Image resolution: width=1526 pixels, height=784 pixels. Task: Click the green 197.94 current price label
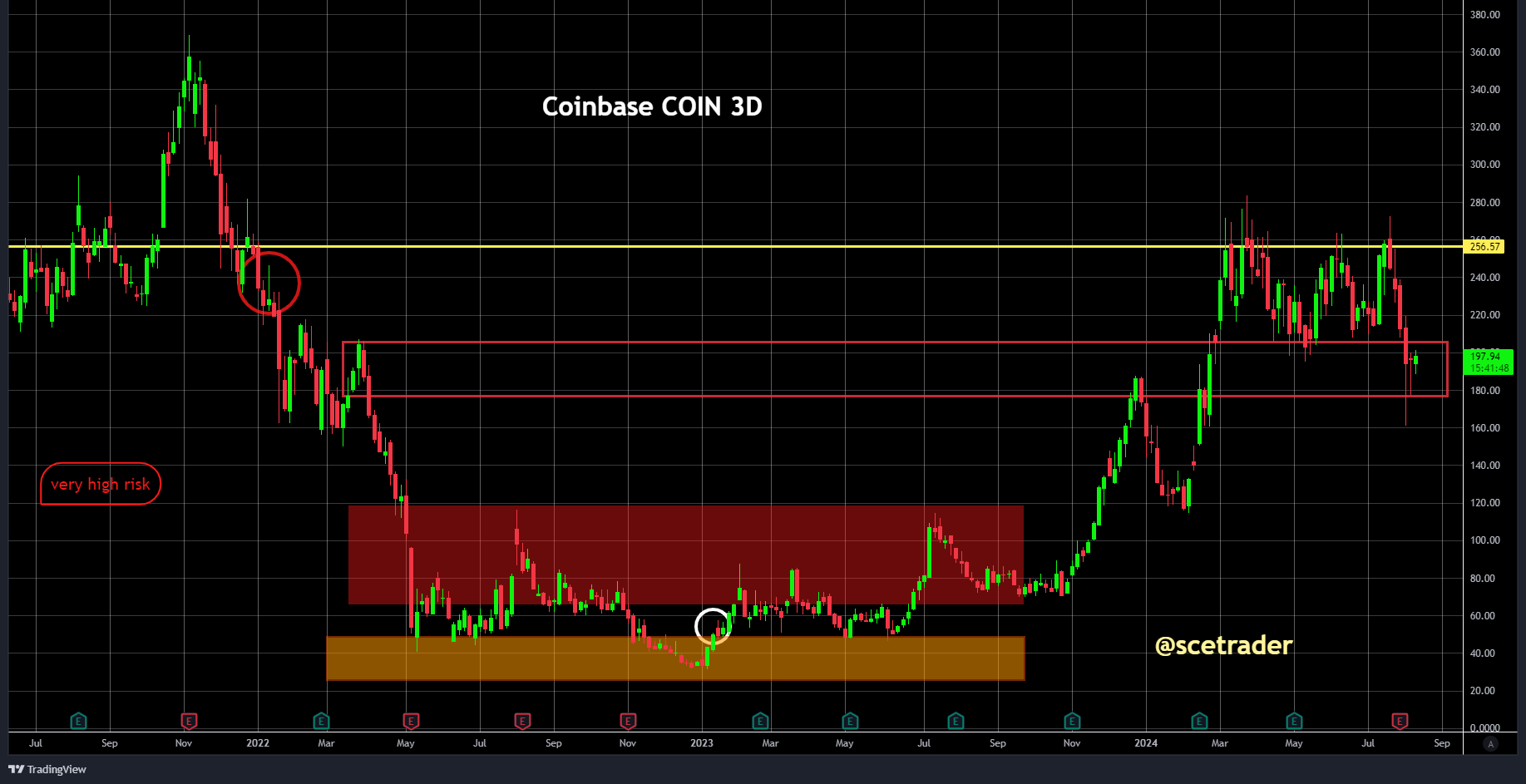[x=1489, y=362]
